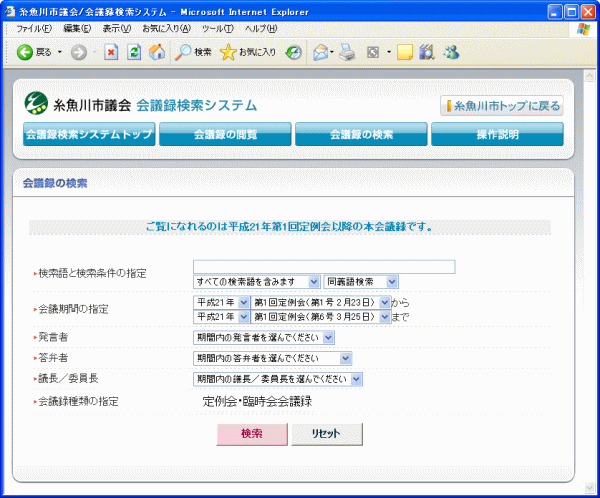This screenshot has width=600, height=498.
Task: Click 糸魚川市トップに戻る button
Action: coord(502,106)
